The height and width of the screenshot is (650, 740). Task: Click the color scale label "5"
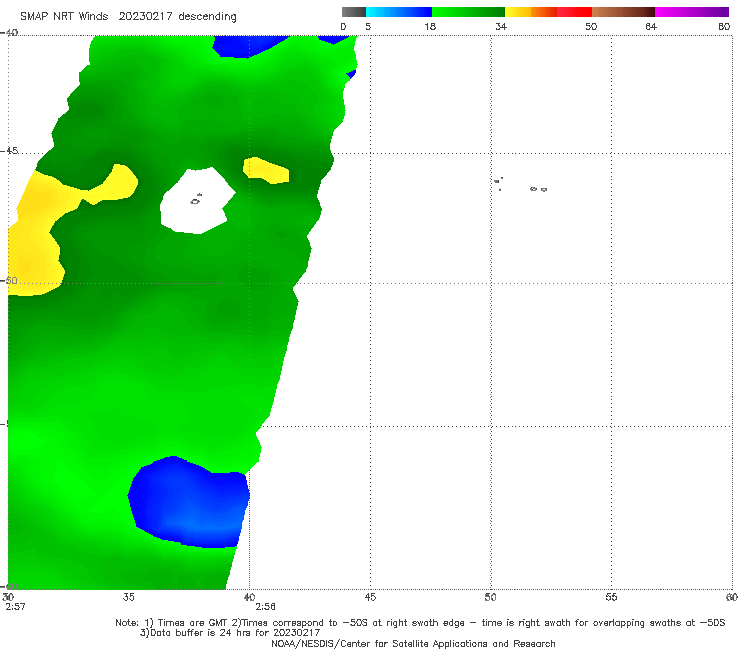coord(368,26)
